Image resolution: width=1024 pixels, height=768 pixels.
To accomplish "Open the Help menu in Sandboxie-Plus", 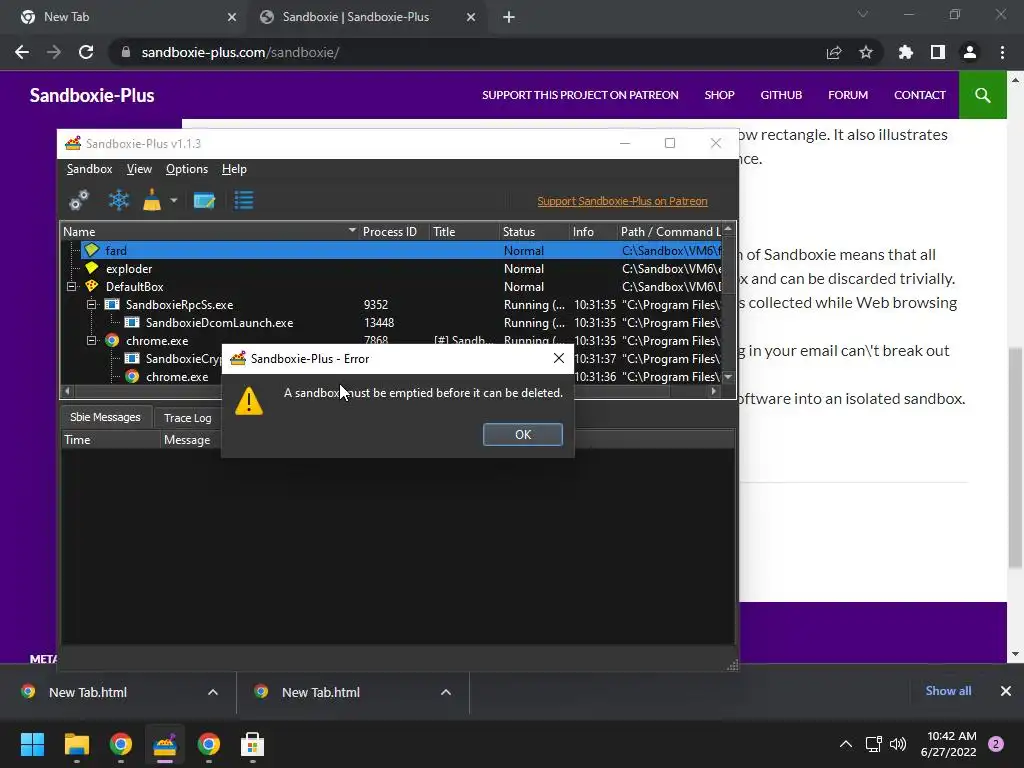I will 234,169.
